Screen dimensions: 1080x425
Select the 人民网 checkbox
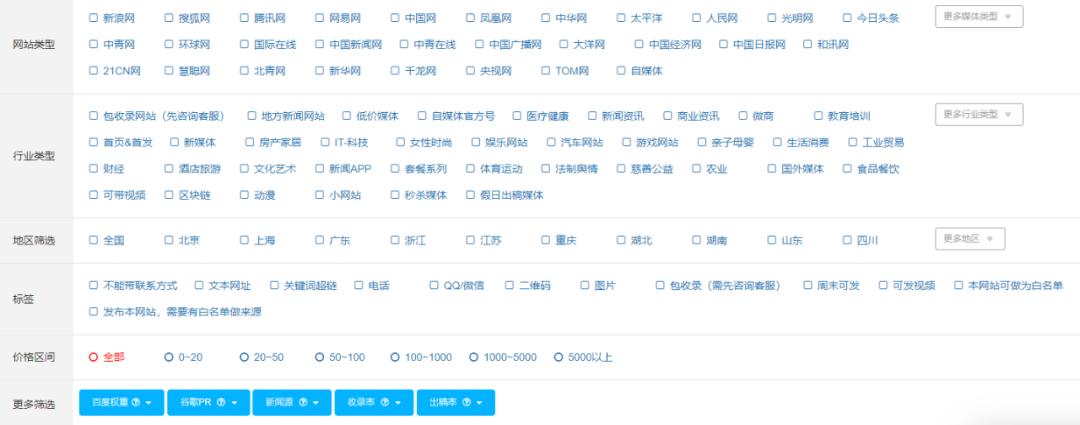point(696,18)
